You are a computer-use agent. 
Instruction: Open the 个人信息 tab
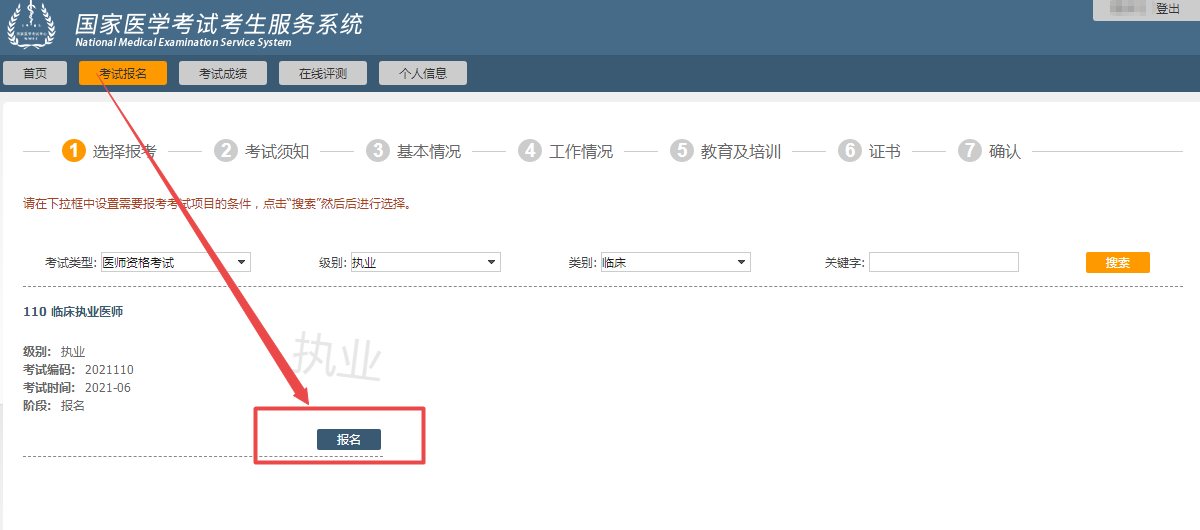click(423, 73)
